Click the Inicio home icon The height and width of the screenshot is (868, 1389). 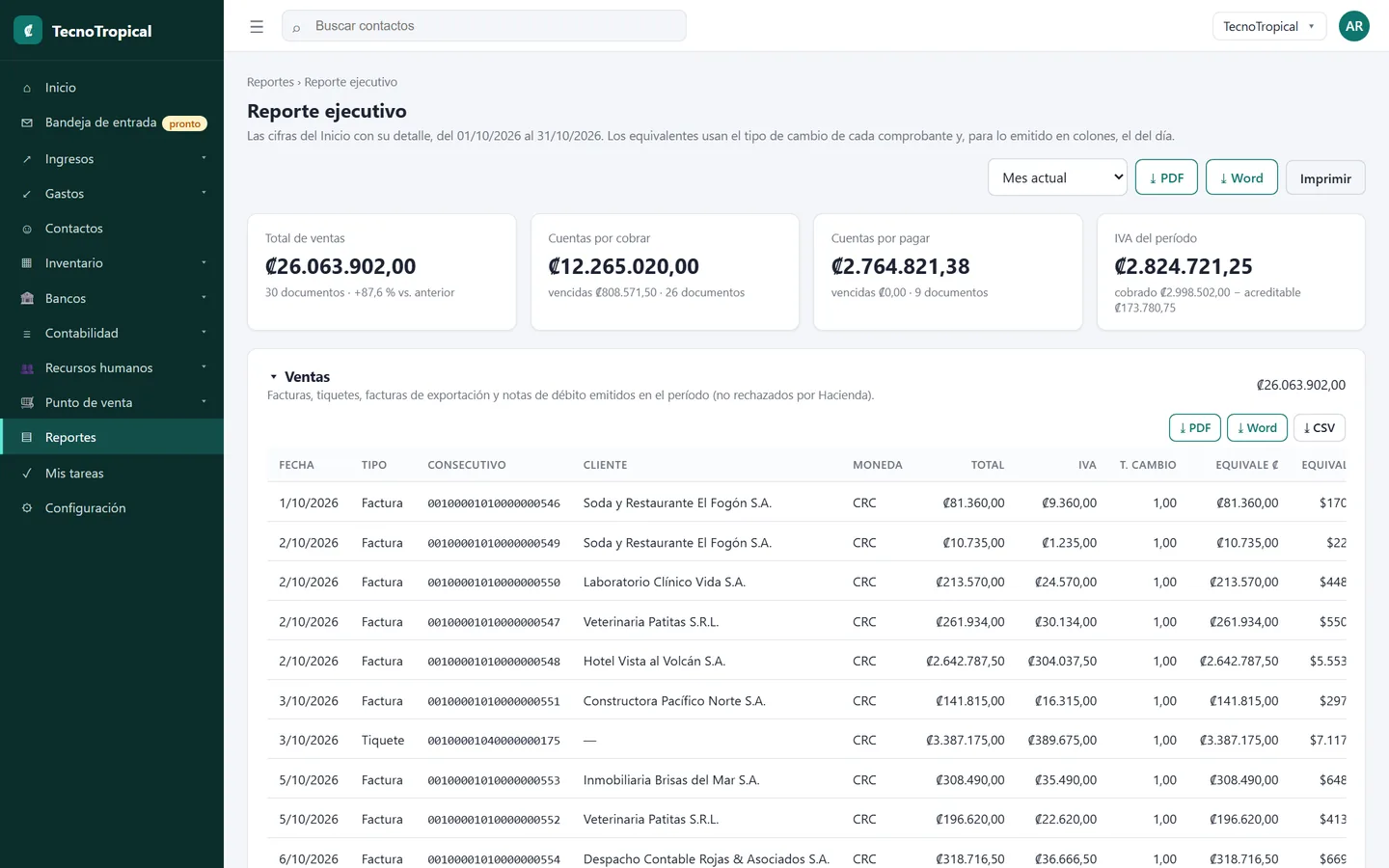(x=27, y=88)
